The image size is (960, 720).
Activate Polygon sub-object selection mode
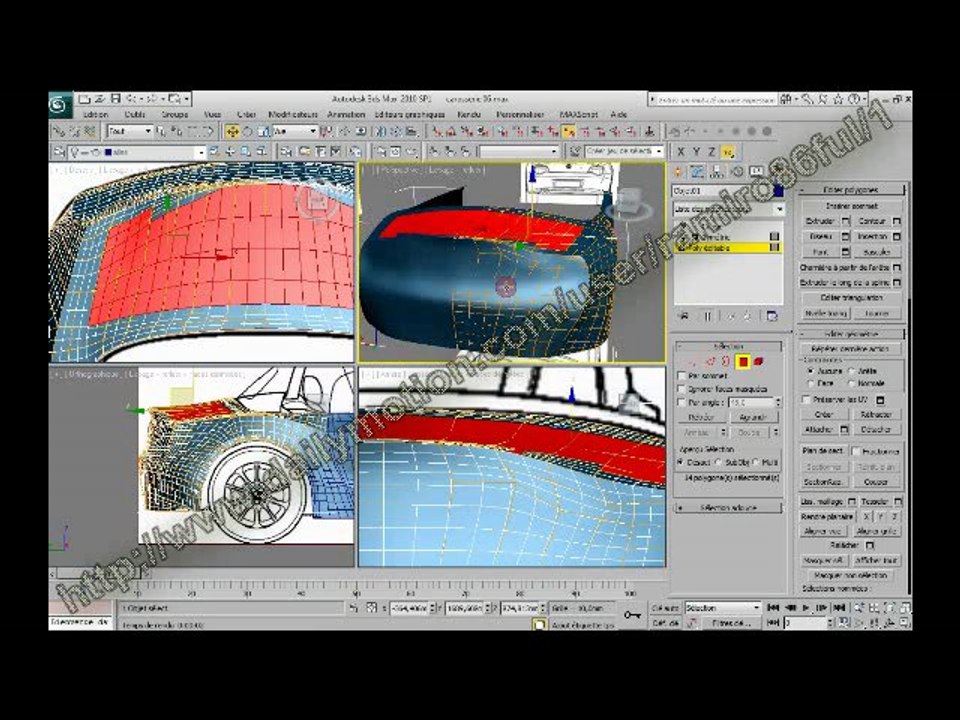(743, 362)
